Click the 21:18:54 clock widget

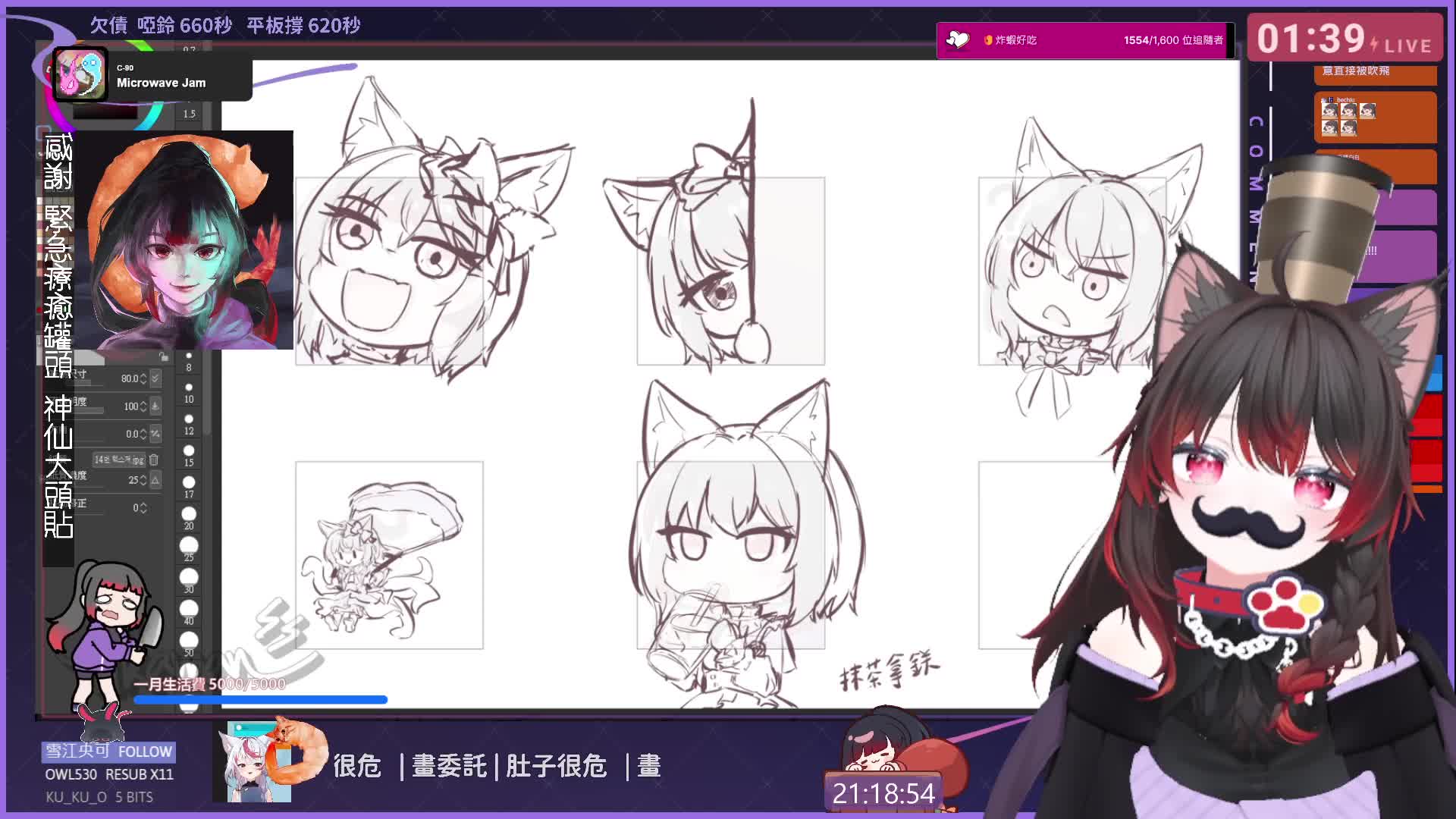883,793
